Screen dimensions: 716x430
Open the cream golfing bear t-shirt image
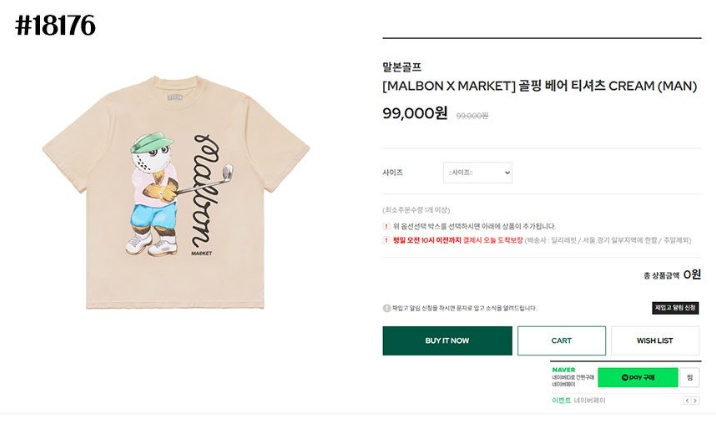pos(176,193)
